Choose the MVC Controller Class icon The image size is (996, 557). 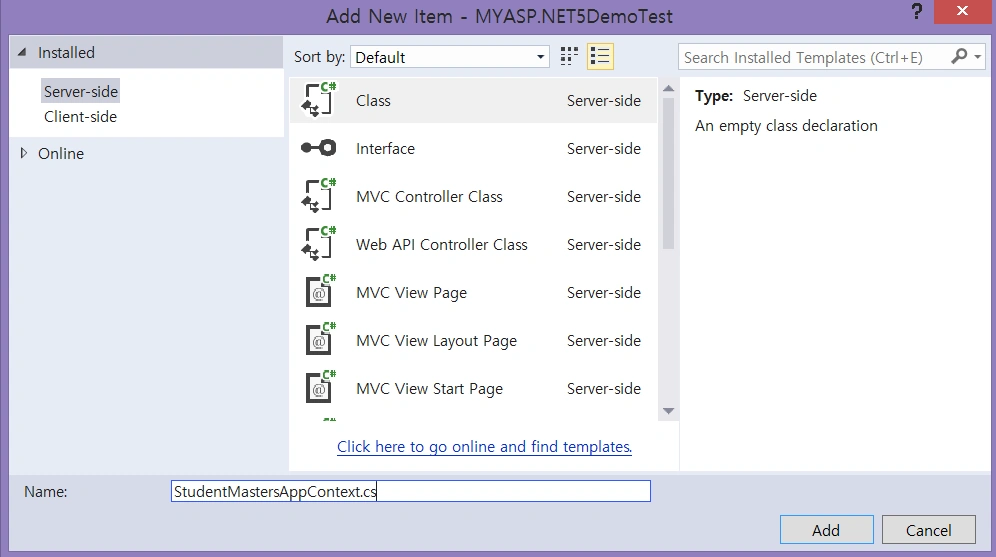318,196
